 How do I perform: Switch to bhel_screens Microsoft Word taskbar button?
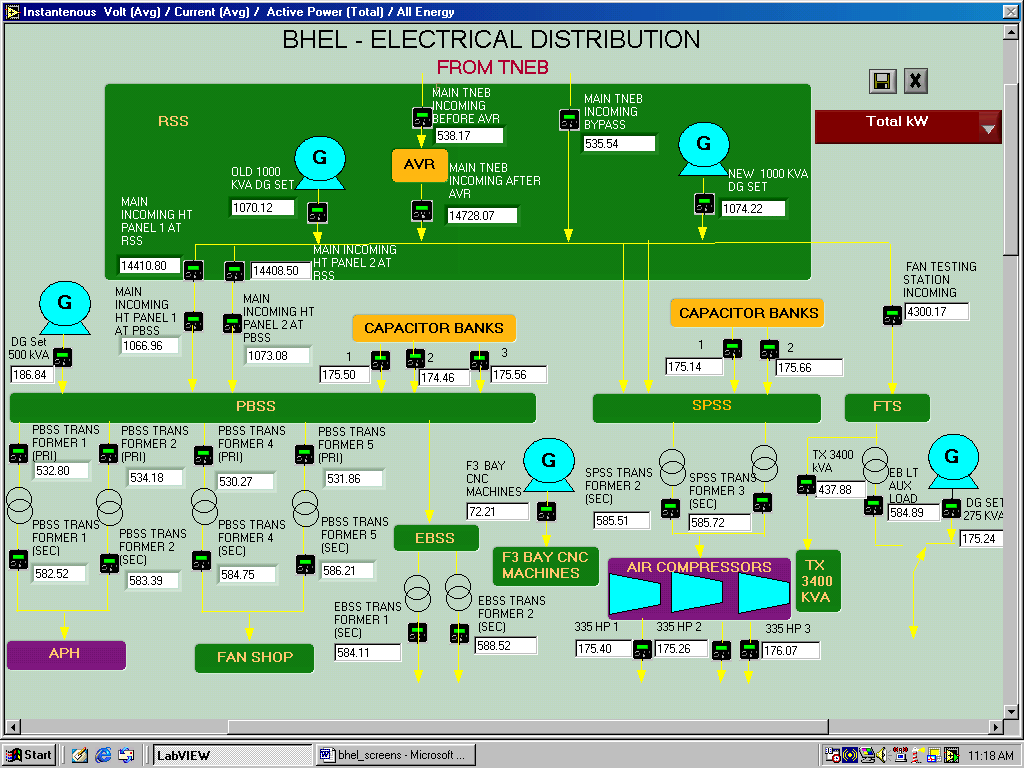click(x=396, y=755)
